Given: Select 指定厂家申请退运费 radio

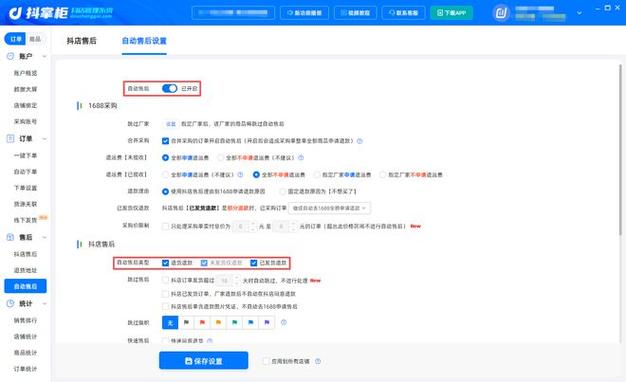Looking at the screenshot, I should [x=317, y=175].
